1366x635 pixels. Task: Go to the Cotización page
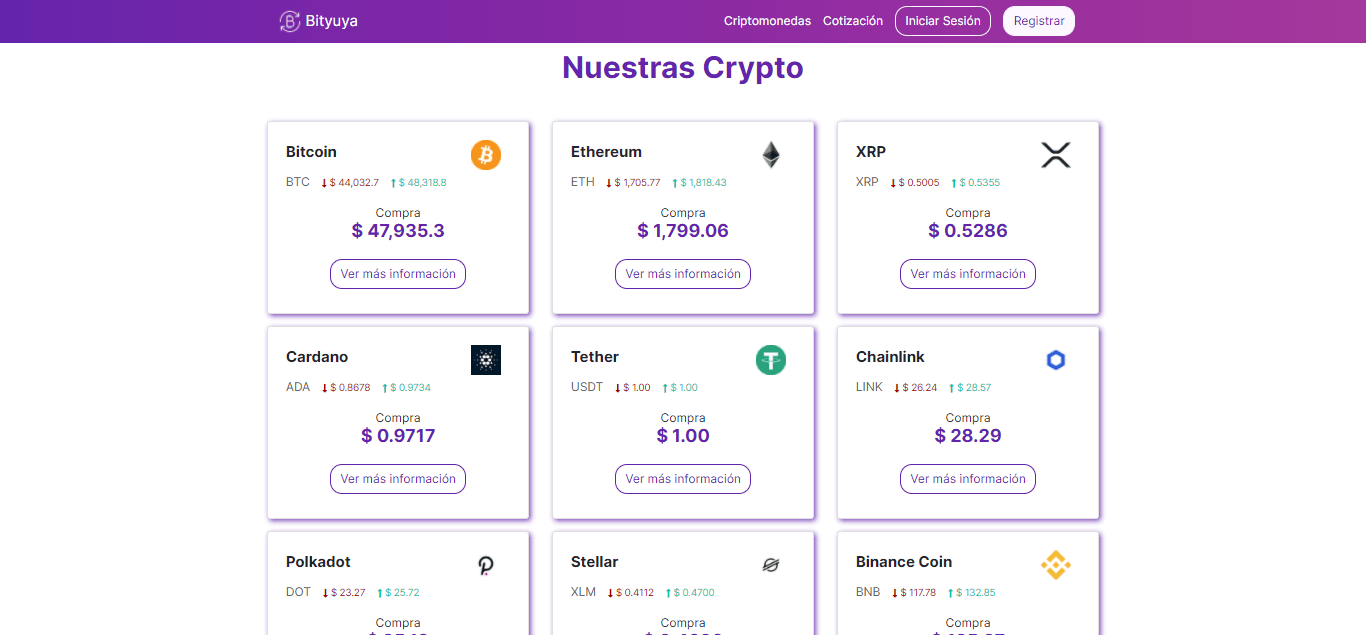853,21
